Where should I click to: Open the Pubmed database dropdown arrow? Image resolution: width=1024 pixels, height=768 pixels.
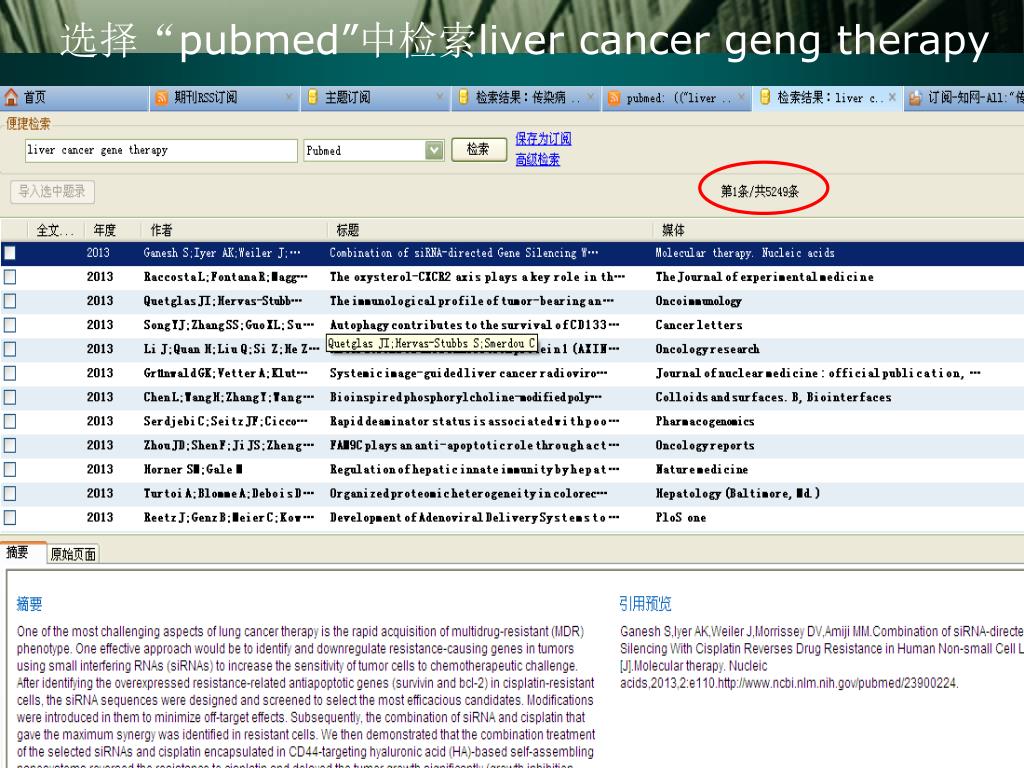click(x=434, y=151)
